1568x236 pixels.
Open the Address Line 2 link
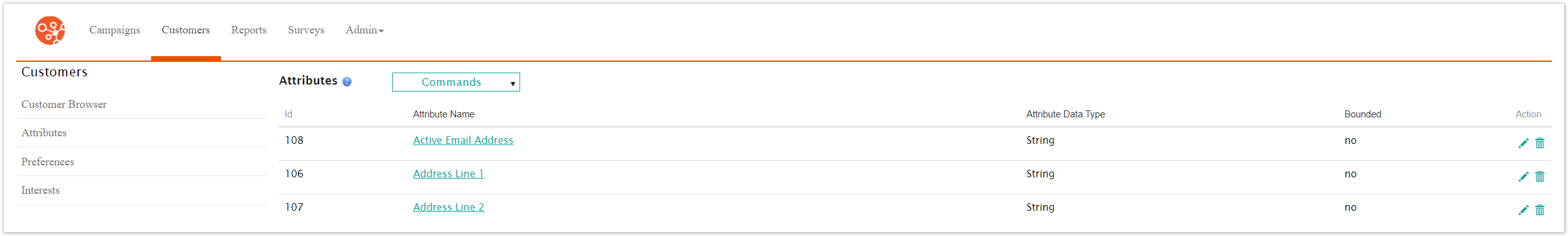448,207
